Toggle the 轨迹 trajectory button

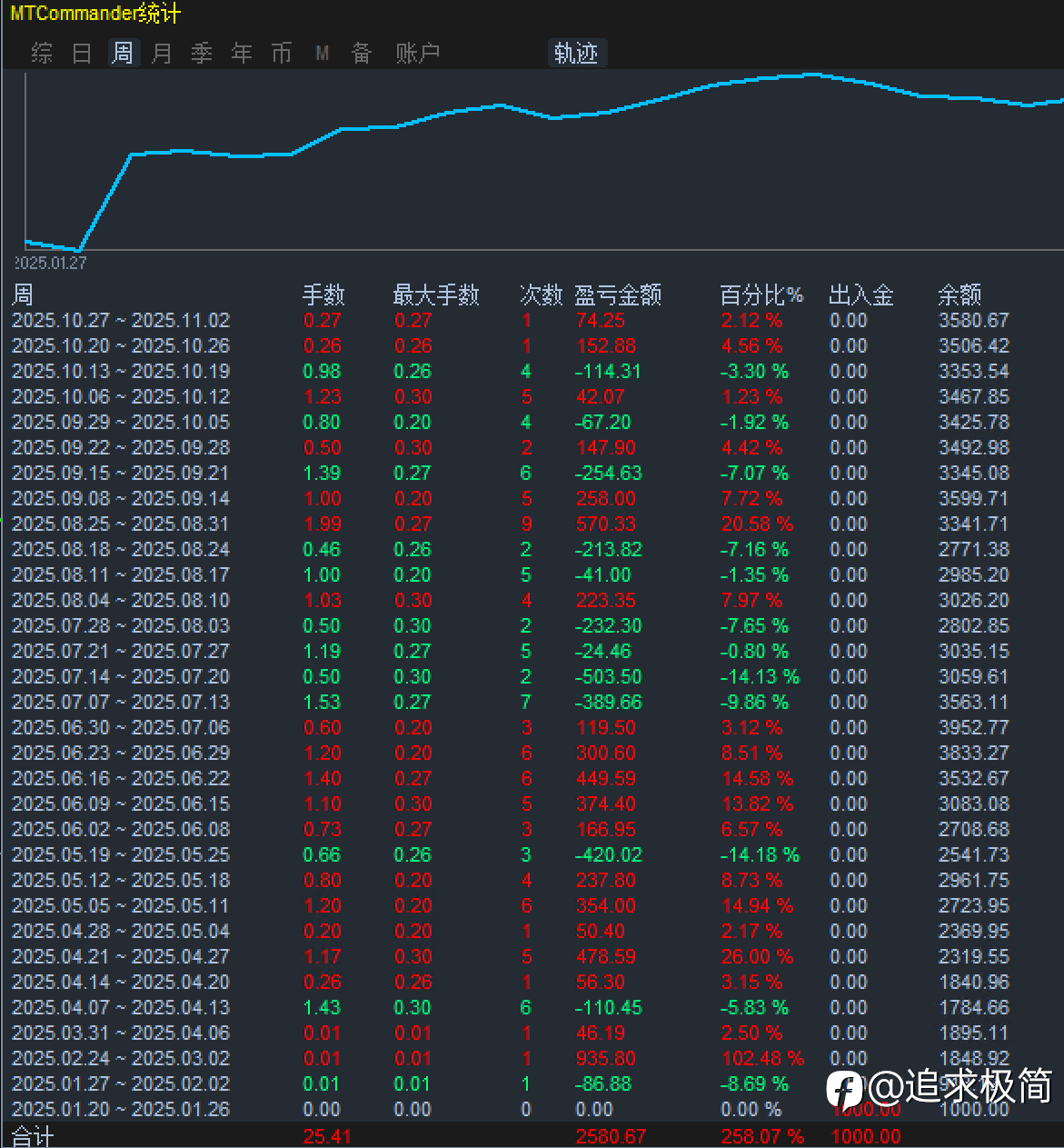[576, 54]
